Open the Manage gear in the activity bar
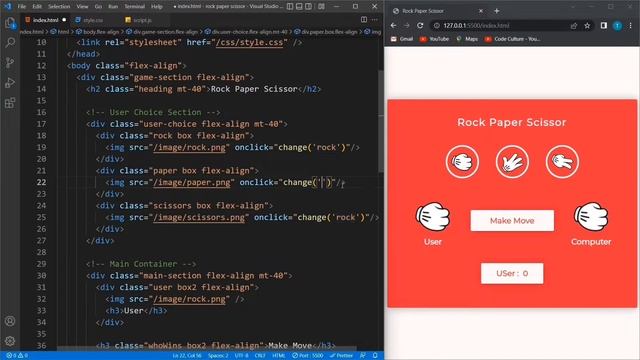Screen dimensions: 640x360 (x=10, y=341)
